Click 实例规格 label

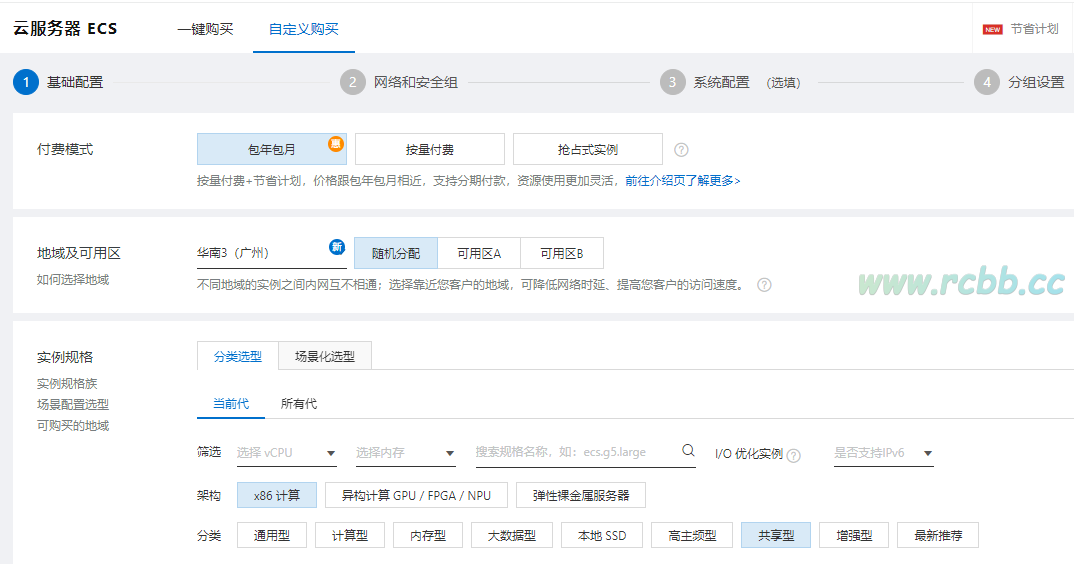[65, 357]
